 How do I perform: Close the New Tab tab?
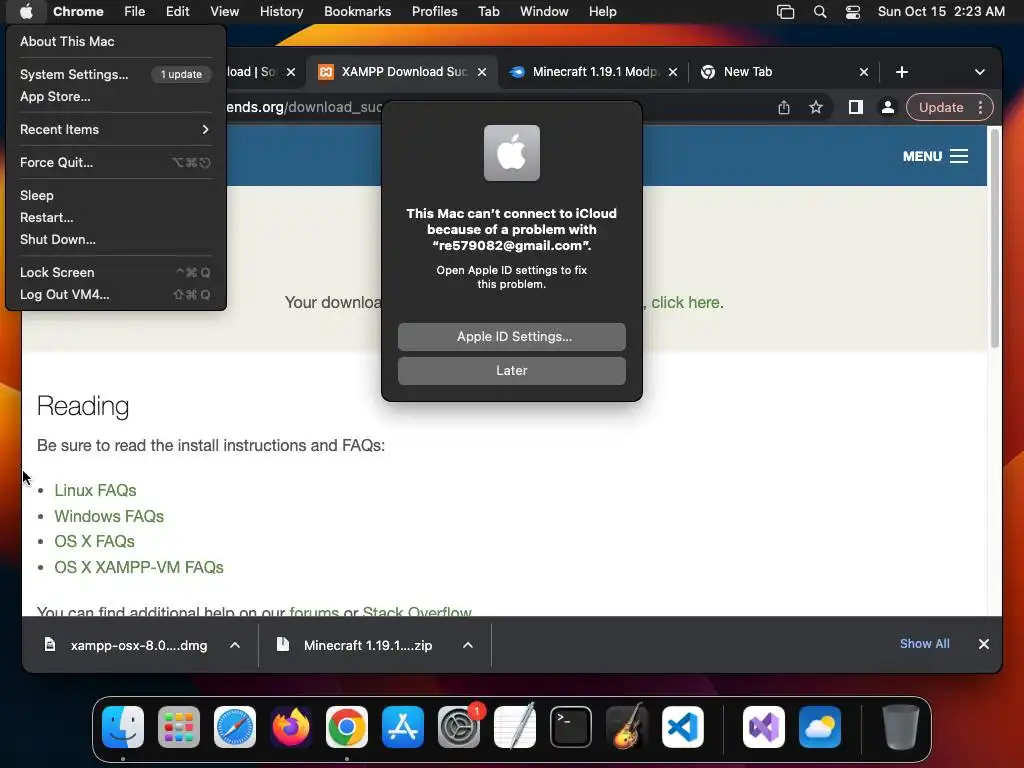[x=863, y=72]
